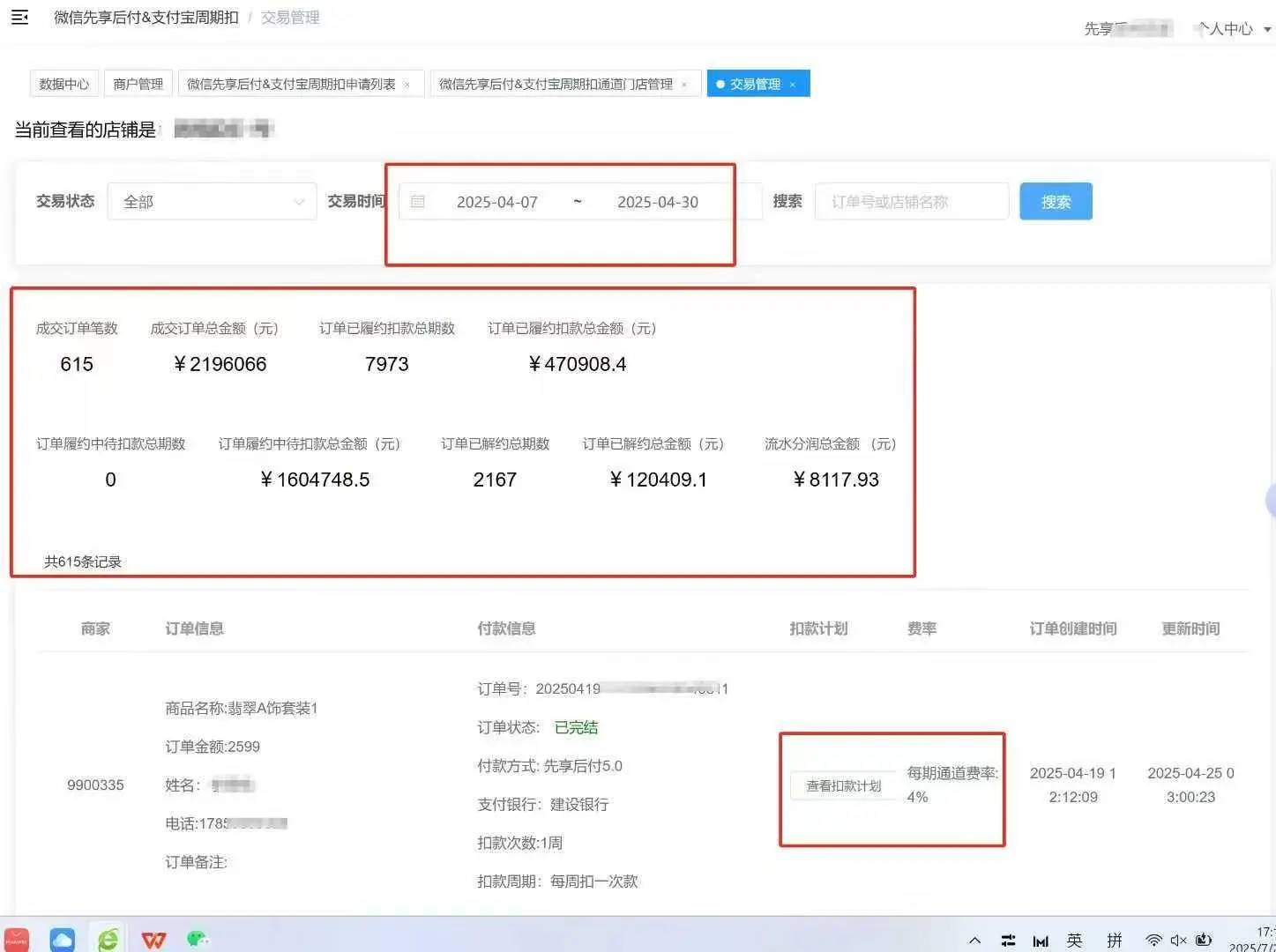Screen dimensions: 1276x952
Task: Click the 扣款计划 column header
Action: pyautogui.click(x=818, y=628)
